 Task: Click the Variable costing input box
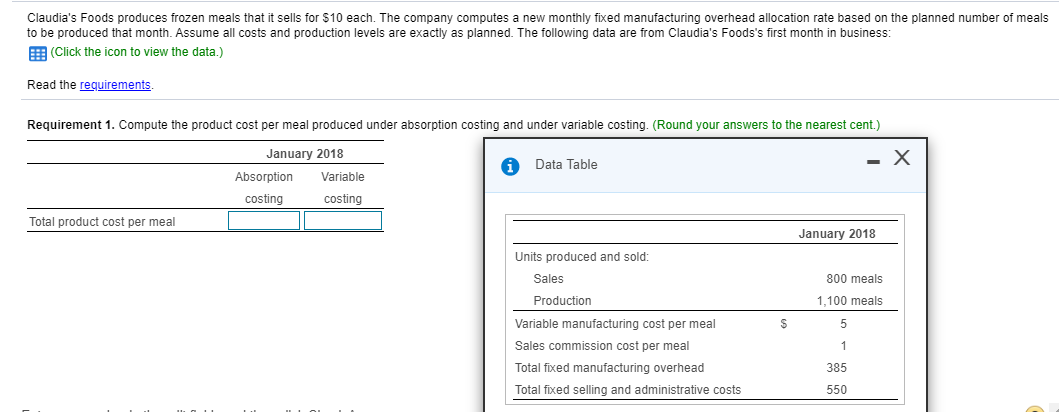coord(343,221)
